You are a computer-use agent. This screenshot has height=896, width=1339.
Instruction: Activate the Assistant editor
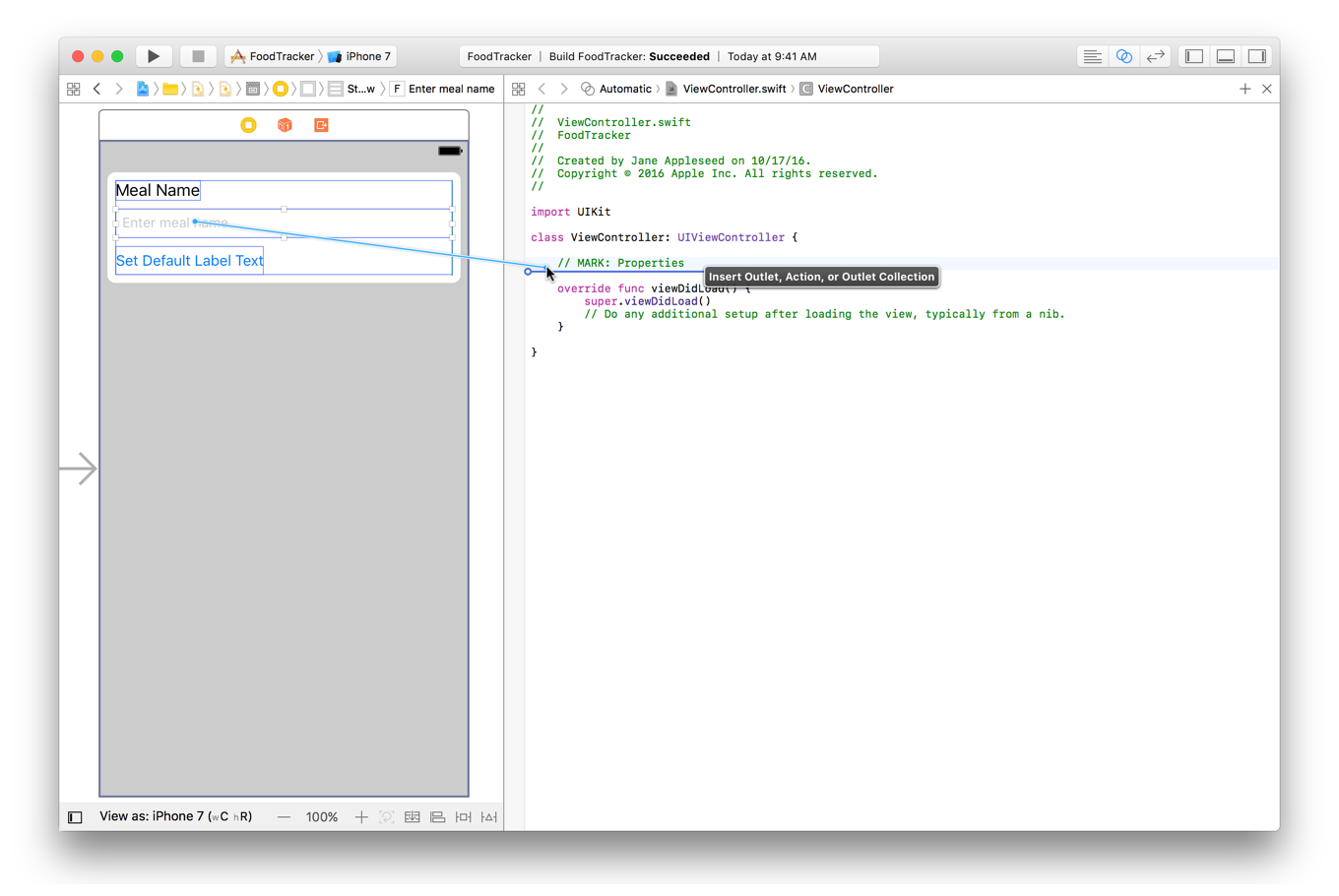coord(1123,56)
